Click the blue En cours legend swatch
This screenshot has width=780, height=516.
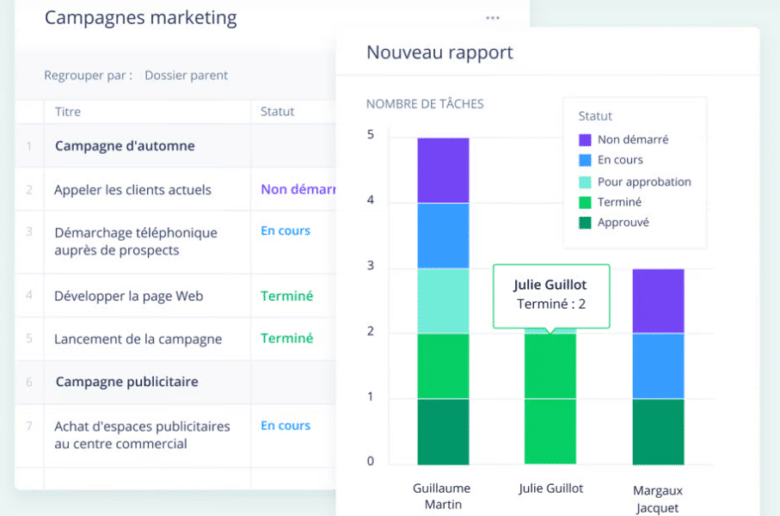[585, 160]
